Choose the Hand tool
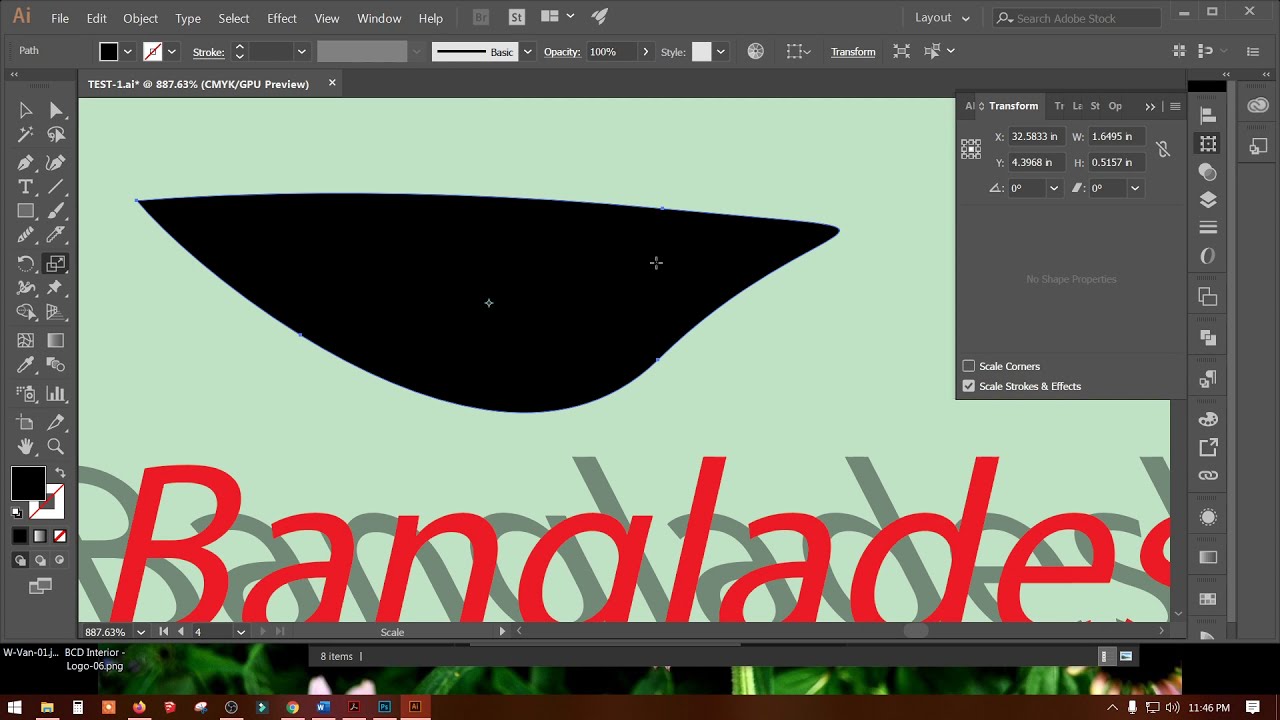 pyautogui.click(x=26, y=447)
